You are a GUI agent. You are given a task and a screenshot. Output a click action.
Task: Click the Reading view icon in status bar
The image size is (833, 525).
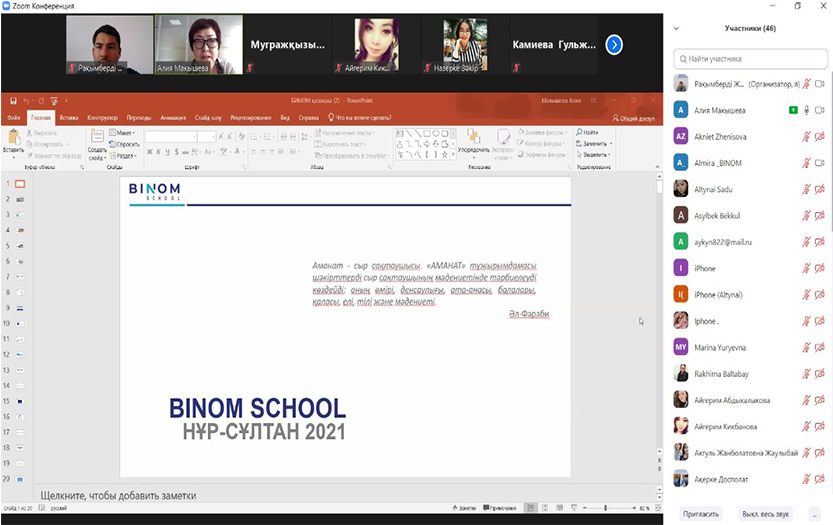click(559, 508)
